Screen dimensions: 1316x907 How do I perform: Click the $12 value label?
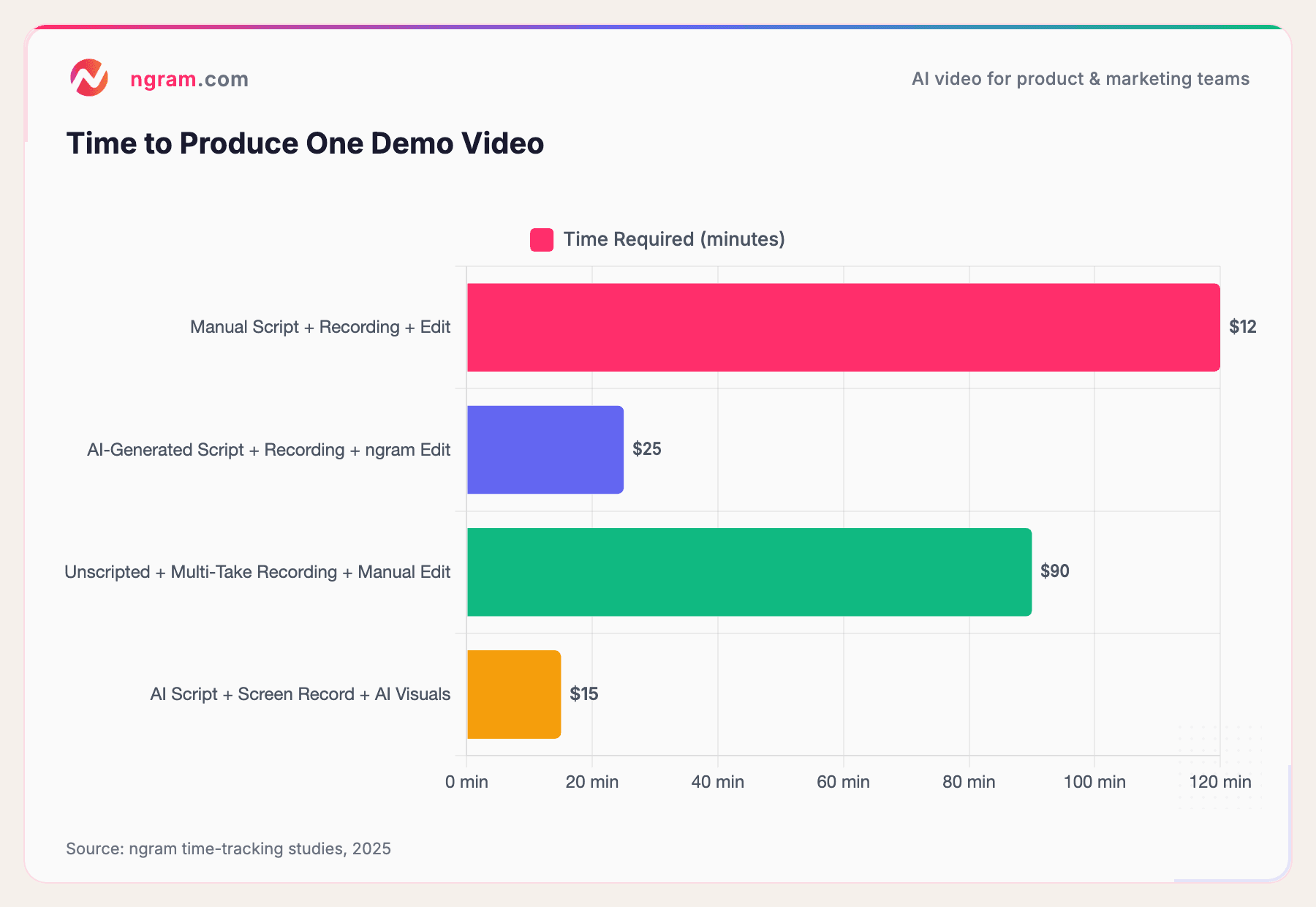coord(1242,327)
